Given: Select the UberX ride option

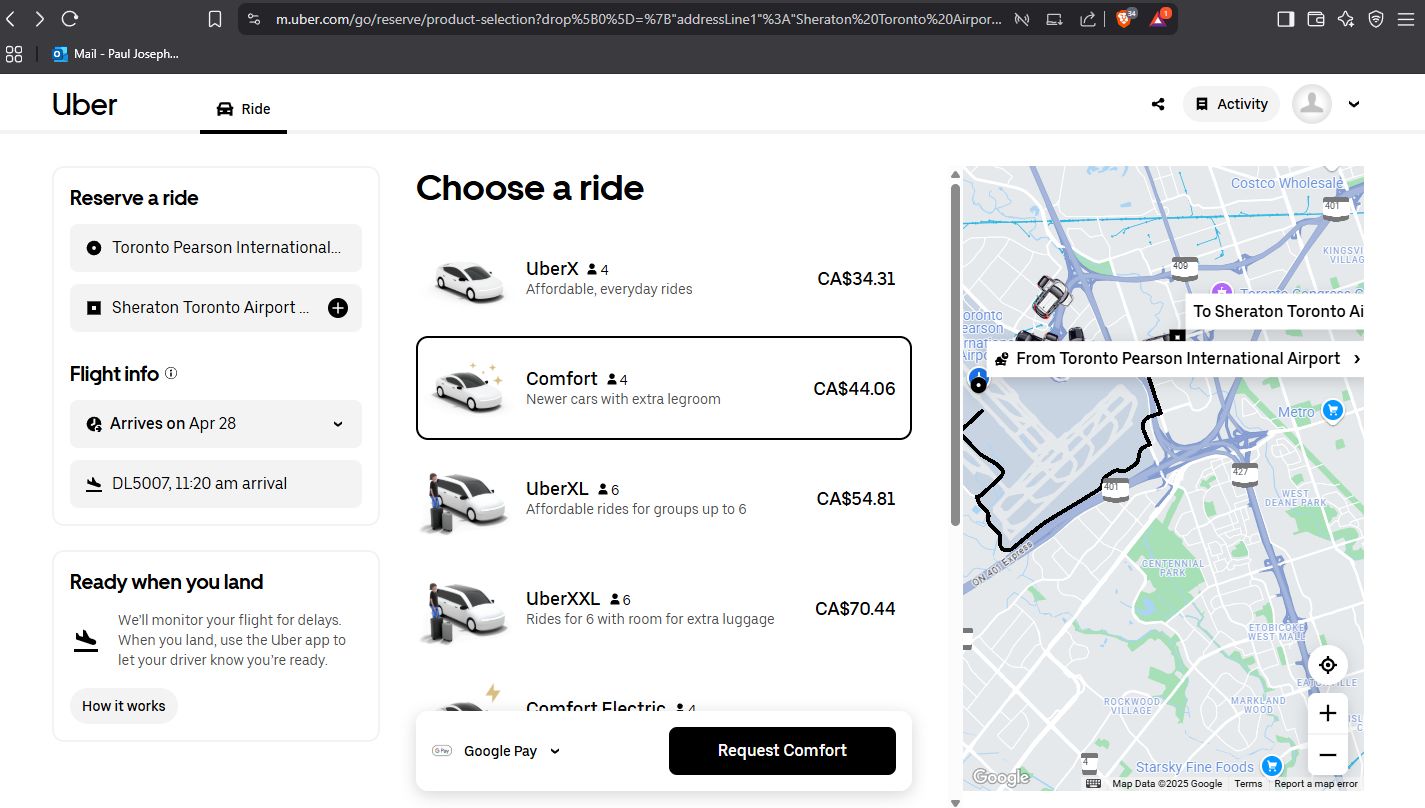Looking at the screenshot, I should (x=663, y=279).
